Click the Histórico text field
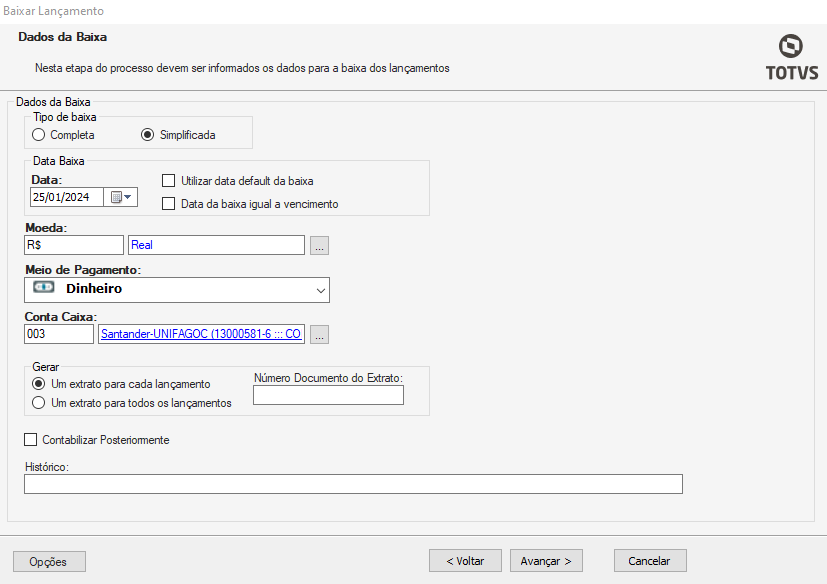 coord(353,484)
